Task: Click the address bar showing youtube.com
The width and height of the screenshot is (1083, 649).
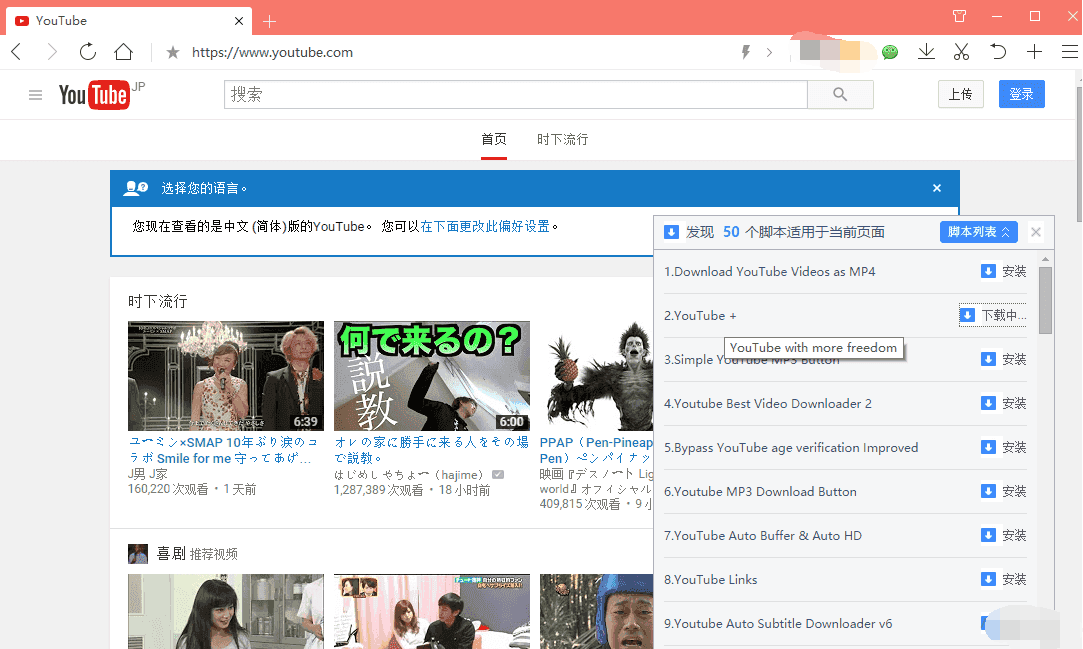Action: tap(272, 52)
